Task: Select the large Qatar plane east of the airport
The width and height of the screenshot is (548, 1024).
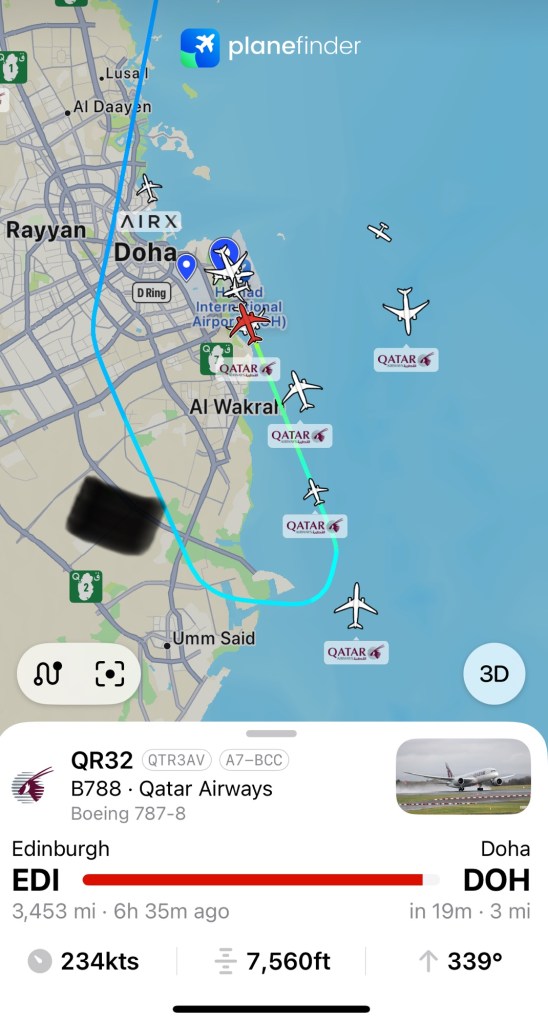Action: click(406, 310)
